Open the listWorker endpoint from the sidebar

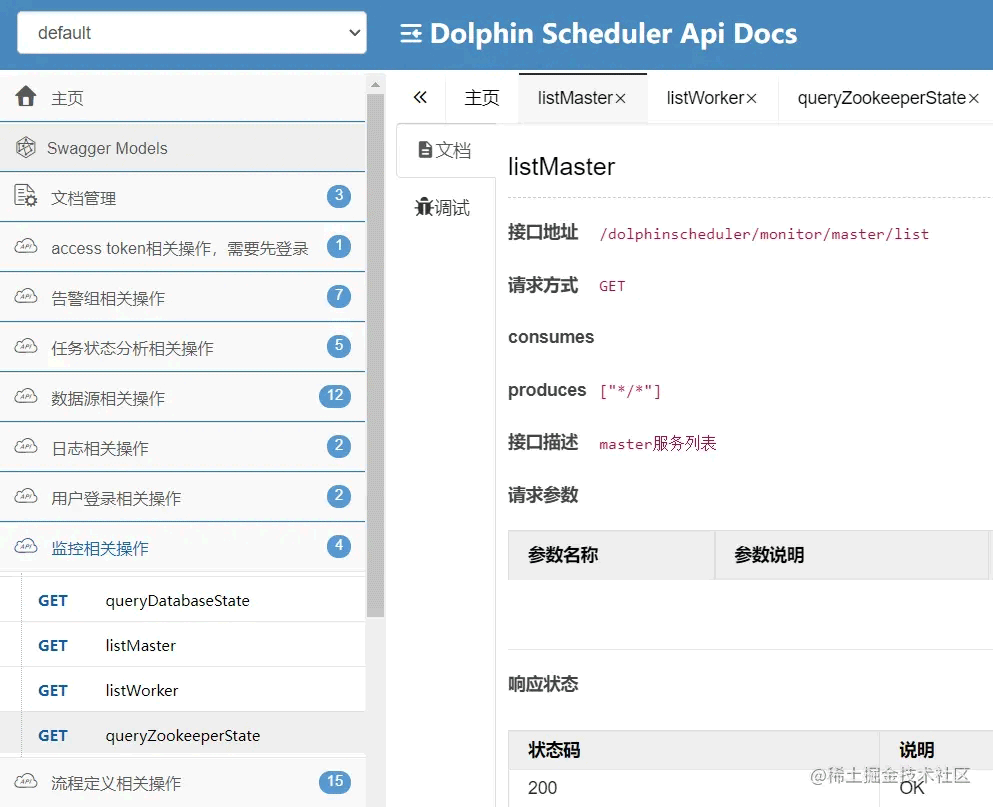140,690
